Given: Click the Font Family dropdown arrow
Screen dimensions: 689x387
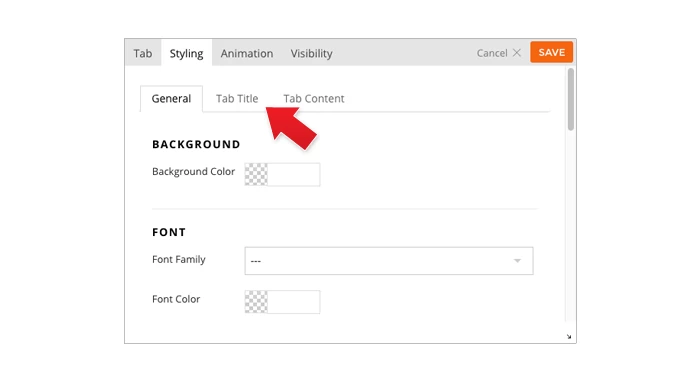Looking at the screenshot, I should [x=517, y=261].
